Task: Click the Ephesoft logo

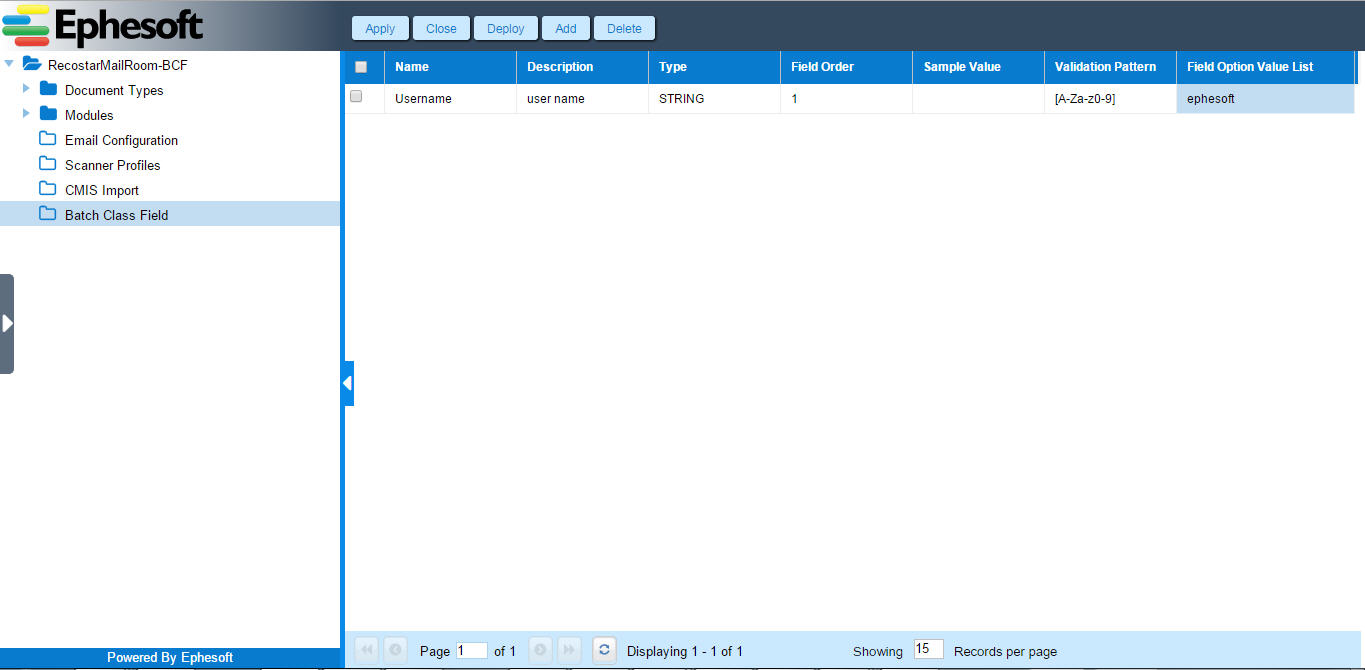Action: tap(103, 25)
